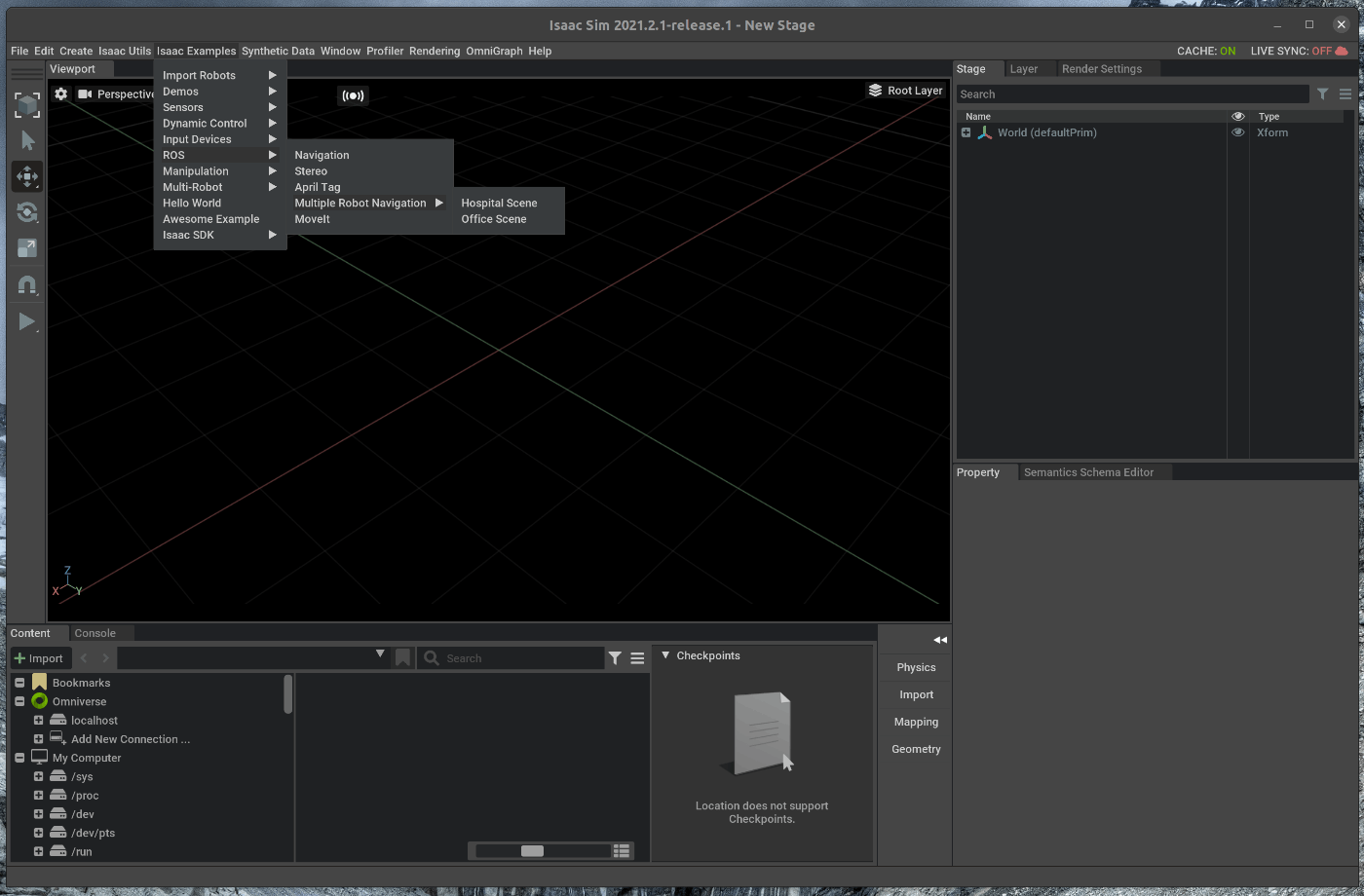The width and height of the screenshot is (1364, 896).
Task: Click the Stage panel filter funnel icon
Action: coord(1322,94)
